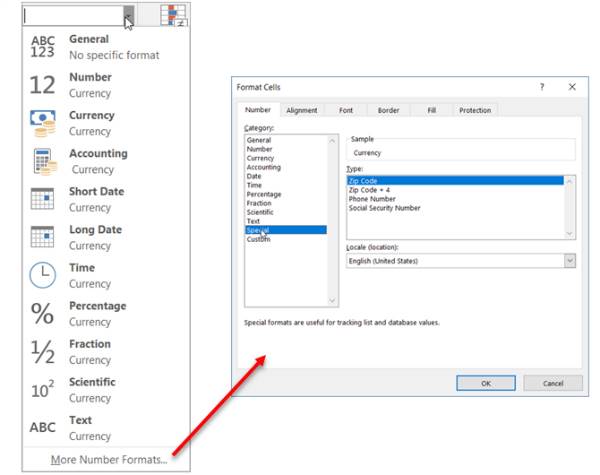This screenshot has width=600, height=475.
Task: Click the Category list scroll up arrow
Action: click(x=332, y=141)
